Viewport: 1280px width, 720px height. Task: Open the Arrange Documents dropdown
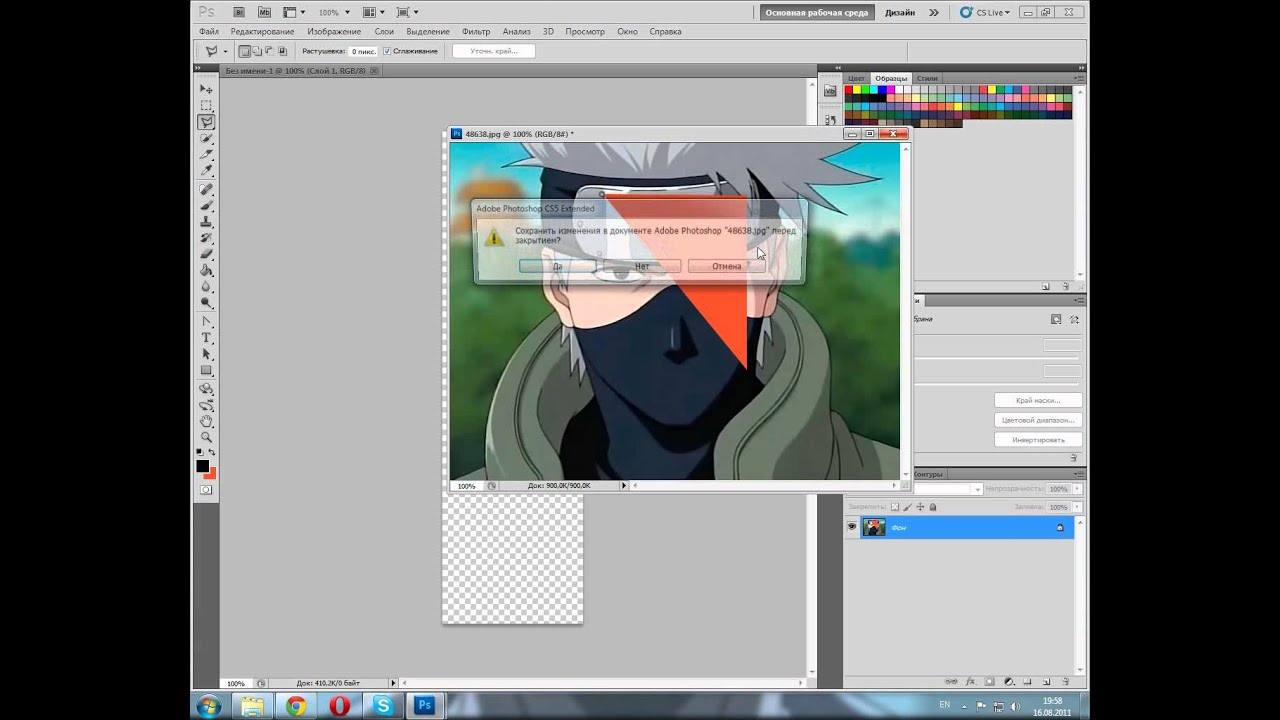373,12
